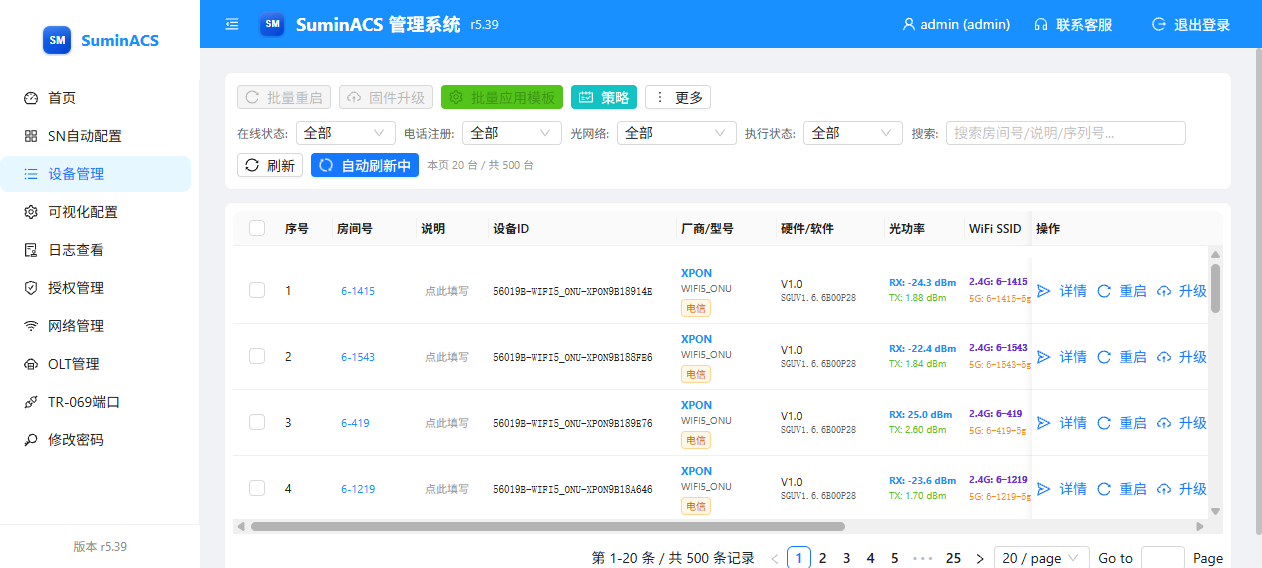Click the table's horizontal scrollbar thumb
Screen dimensions: 1262x568
(547, 526)
